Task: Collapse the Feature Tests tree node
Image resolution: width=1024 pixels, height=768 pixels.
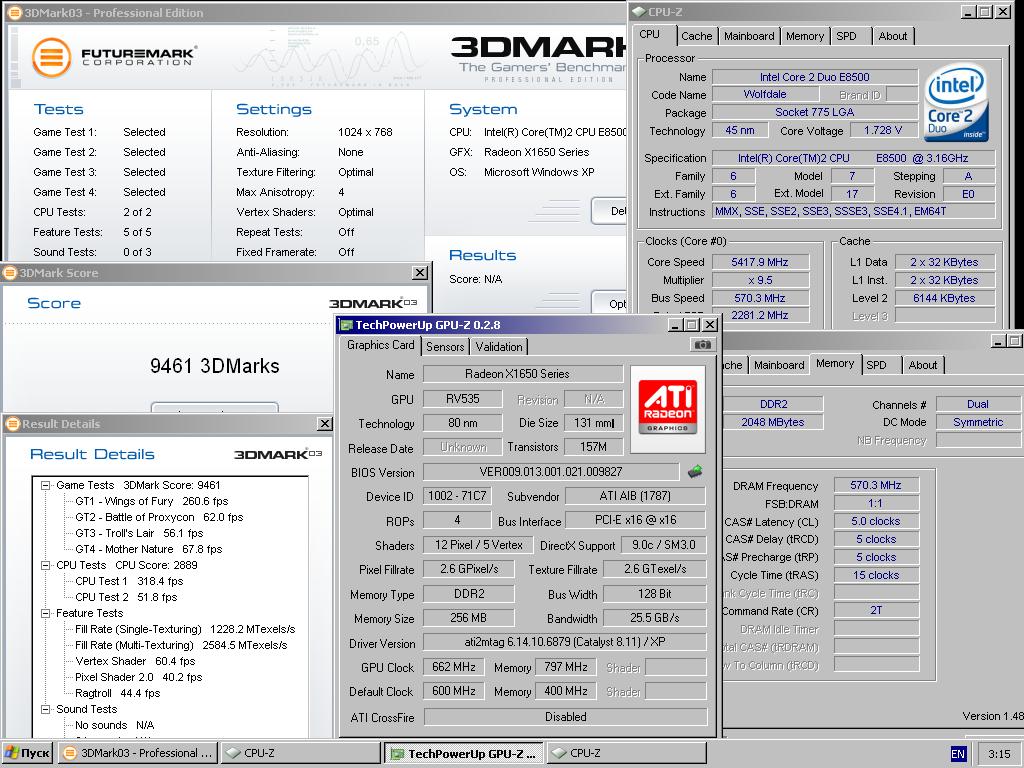Action: point(46,613)
